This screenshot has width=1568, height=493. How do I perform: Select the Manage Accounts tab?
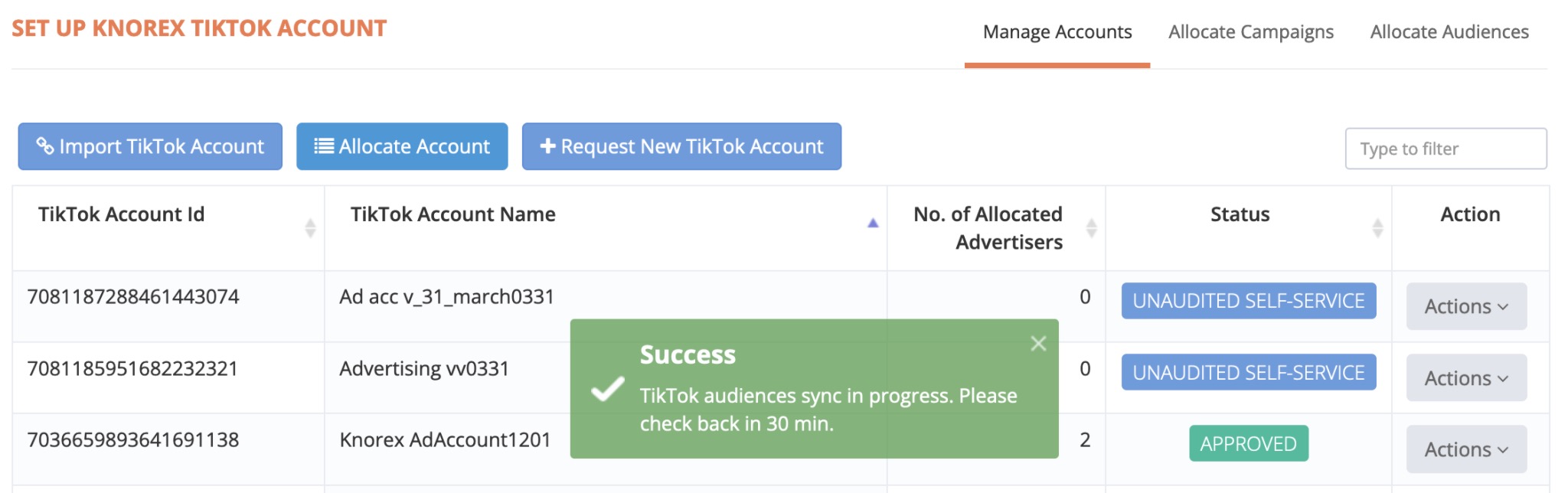[x=1057, y=32]
